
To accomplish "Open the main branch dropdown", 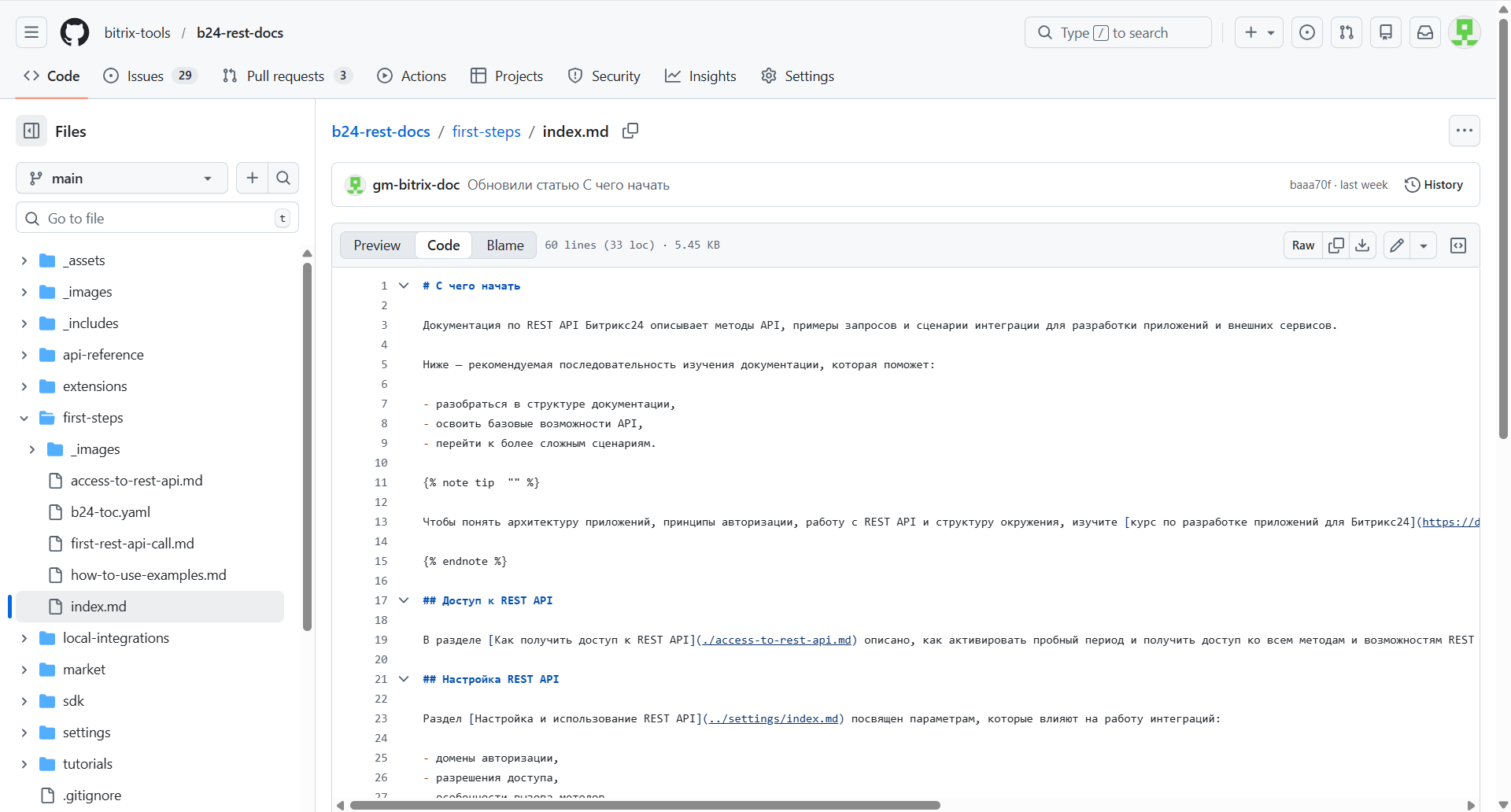I will click(x=121, y=178).
